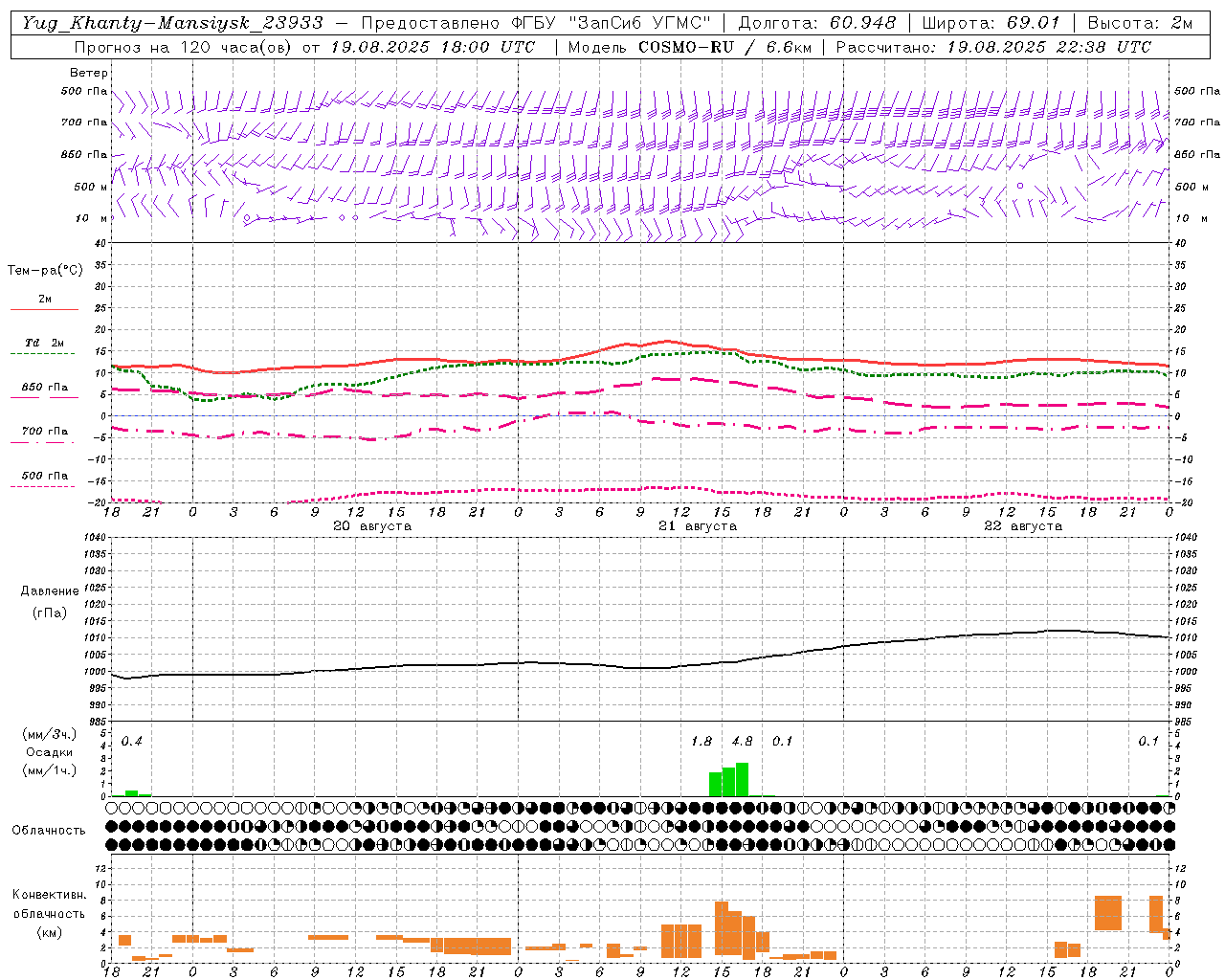Click the tallest orange convective cloud bar on 21 августа
The height and width of the screenshot is (980, 1225).
[722, 928]
